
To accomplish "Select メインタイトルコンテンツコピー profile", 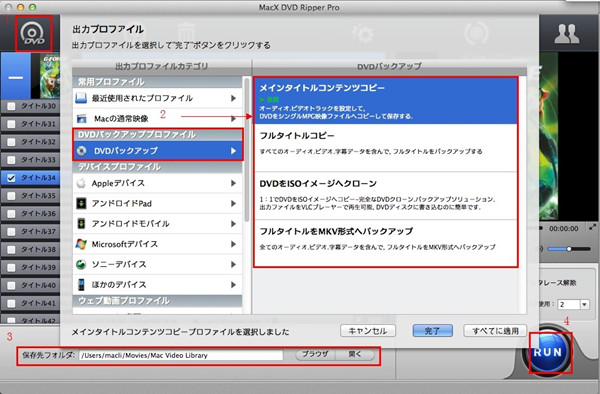I will point(385,101).
